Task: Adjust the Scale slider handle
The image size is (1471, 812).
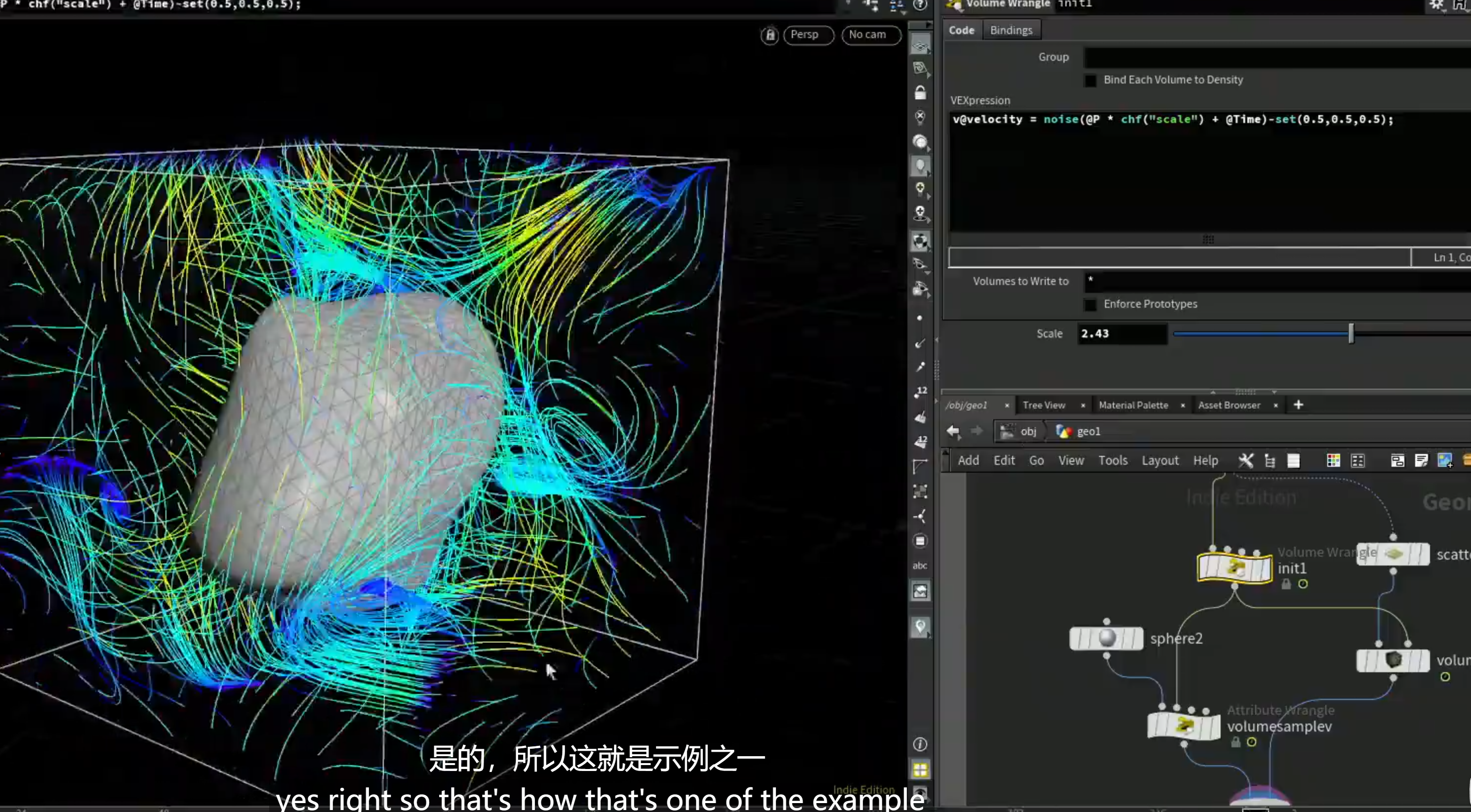Action: (1350, 333)
